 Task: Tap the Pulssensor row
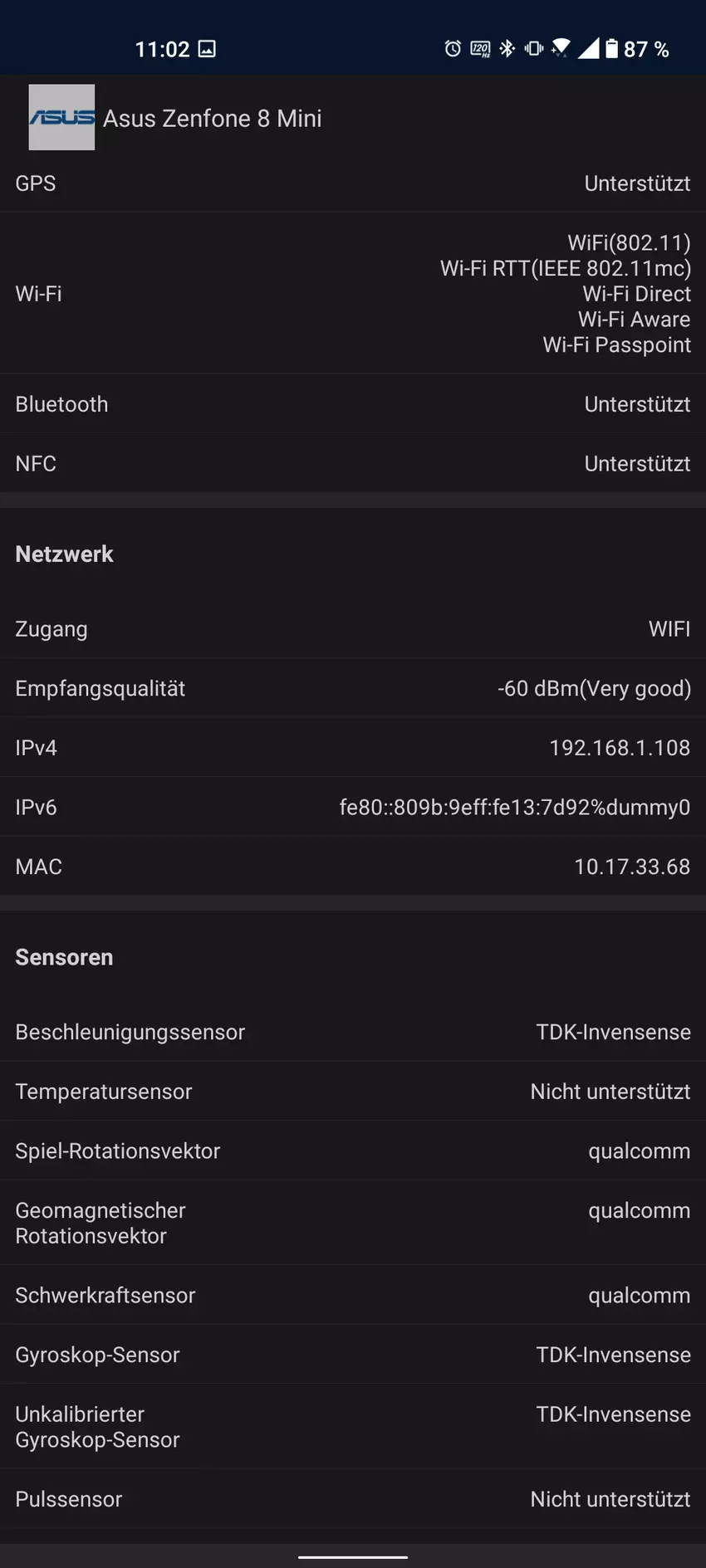click(353, 1499)
